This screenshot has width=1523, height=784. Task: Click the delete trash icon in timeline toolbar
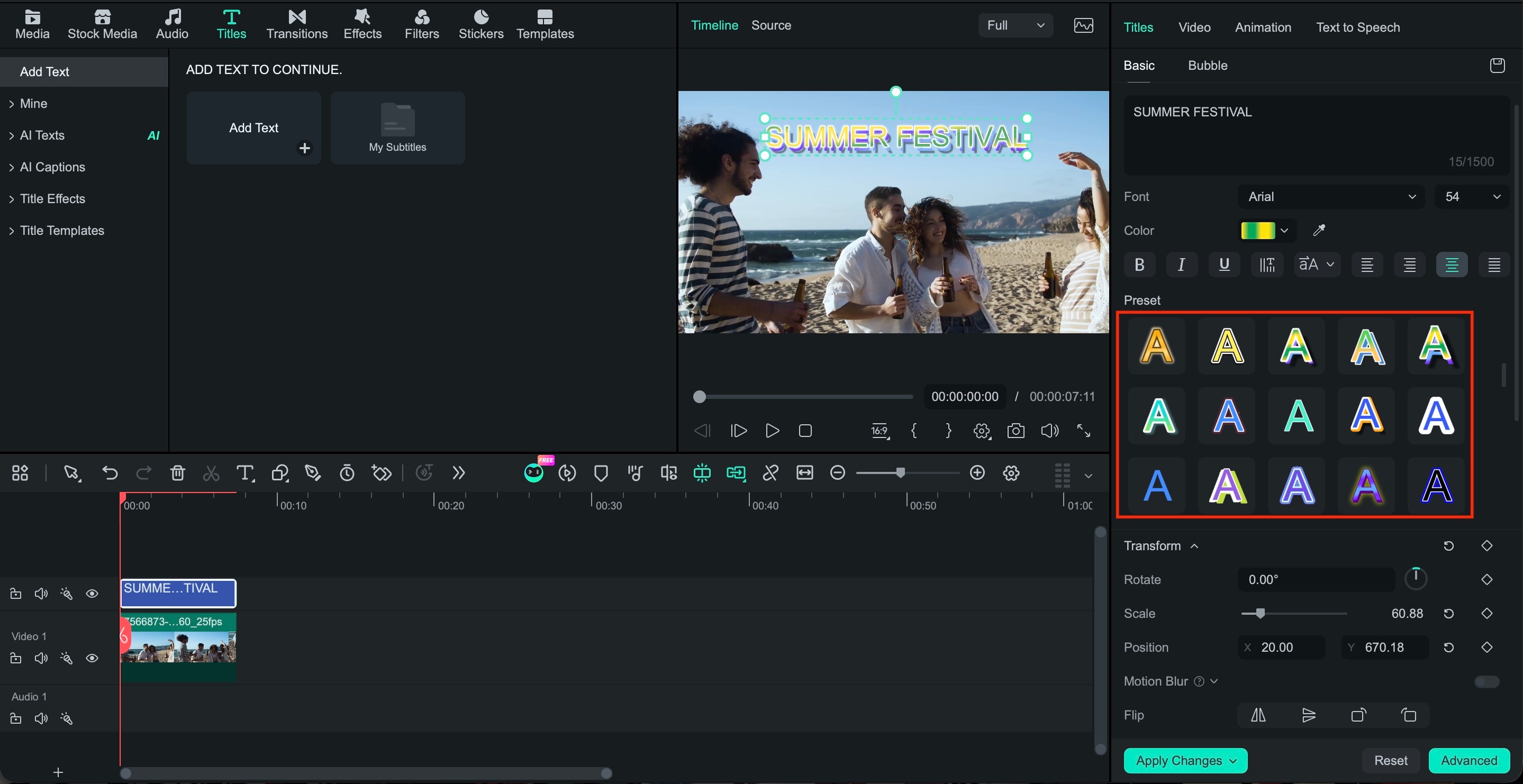pos(177,473)
